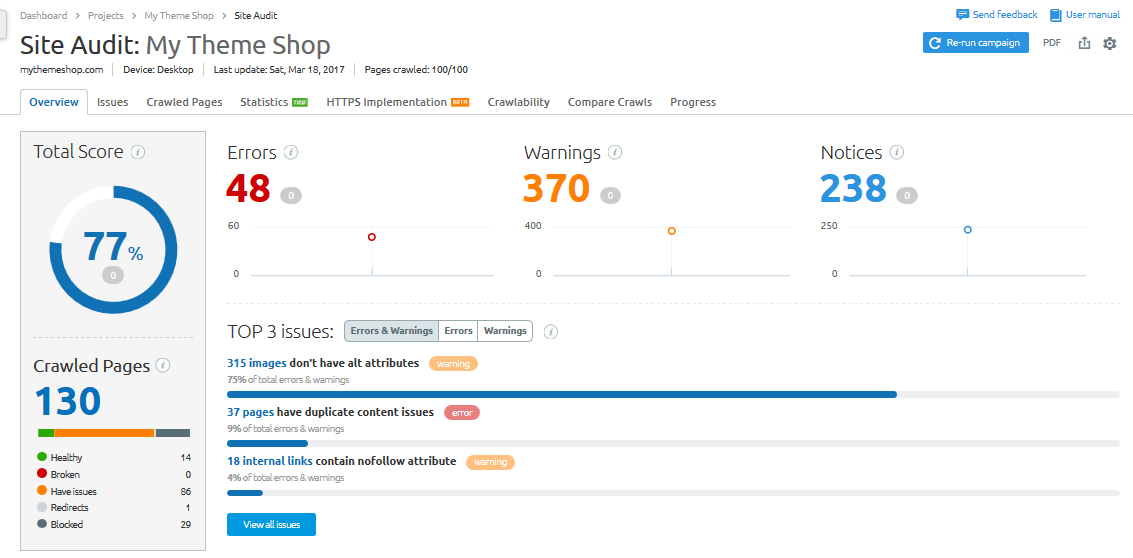
Task: Click the 130 crawled pages number
Action: point(68,401)
